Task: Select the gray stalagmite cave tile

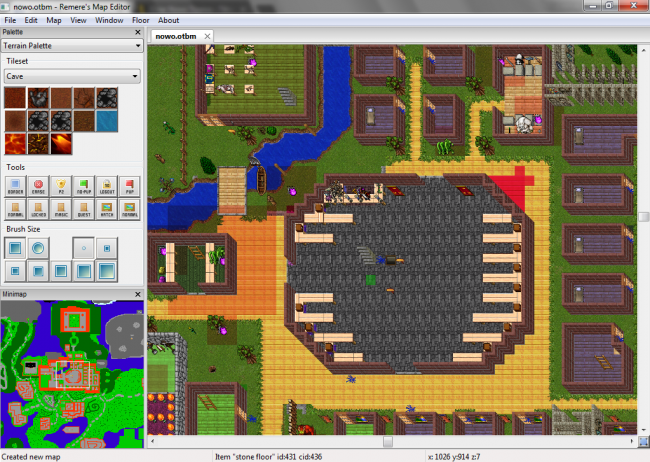Action: pyautogui.click(x=38, y=98)
